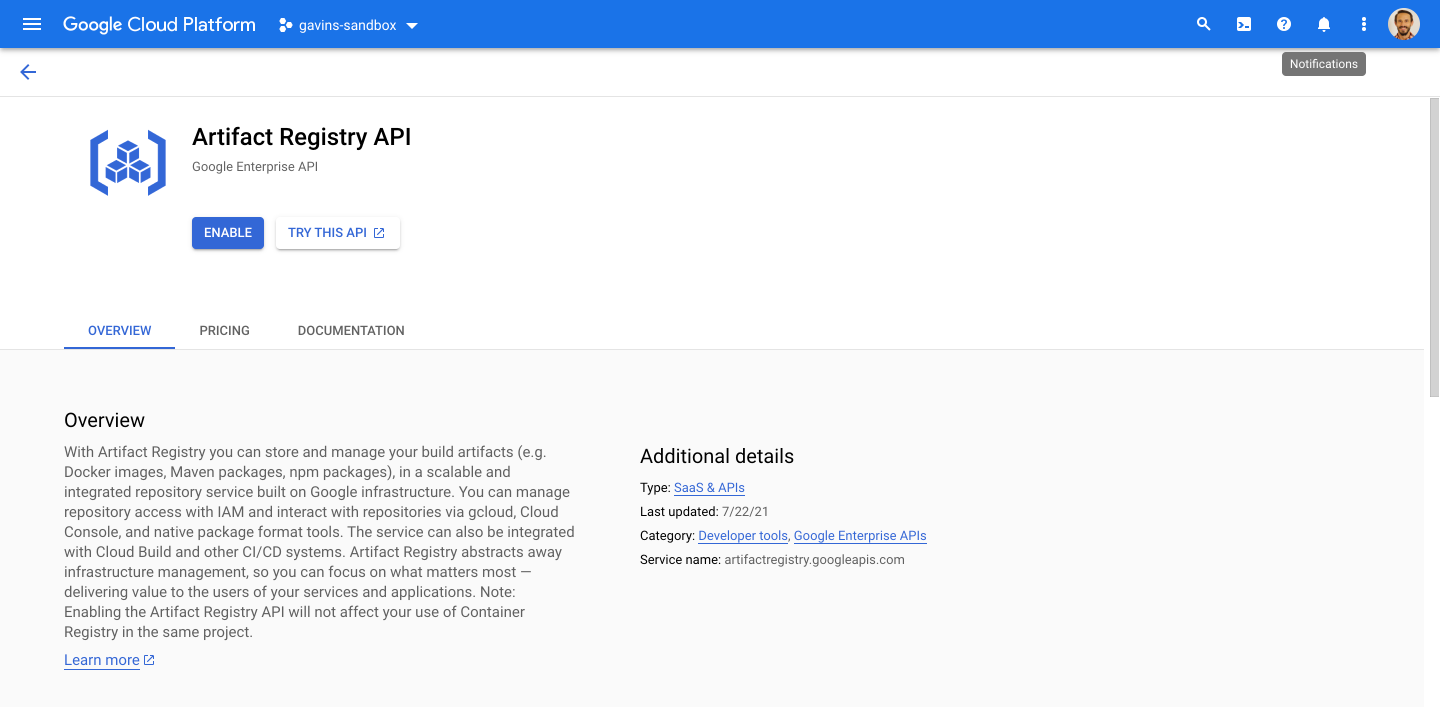Image resolution: width=1440 pixels, height=707 pixels.
Task: Open the SaaS & APIs link
Action: [x=708, y=487]
